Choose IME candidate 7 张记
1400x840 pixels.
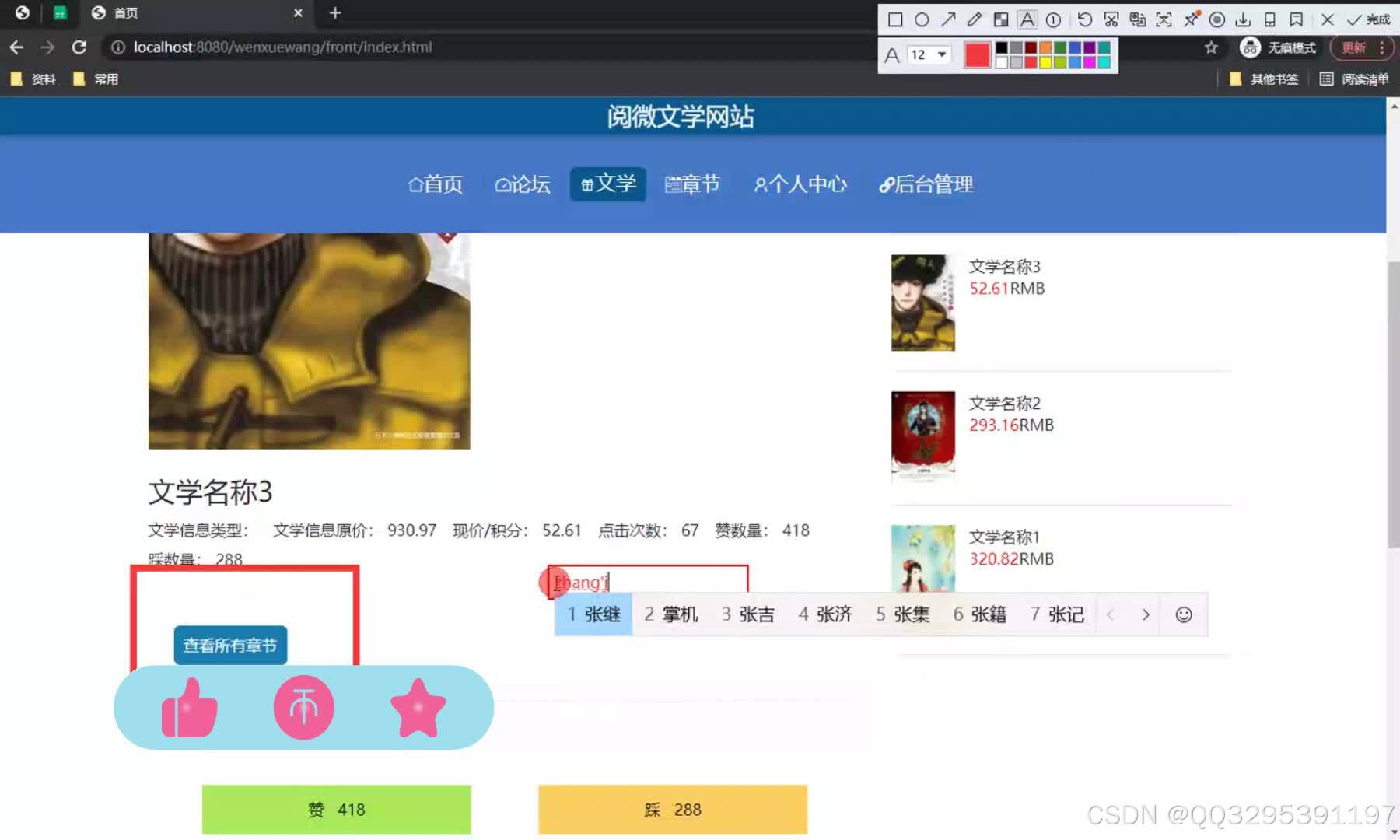[x=1057, y=614]
